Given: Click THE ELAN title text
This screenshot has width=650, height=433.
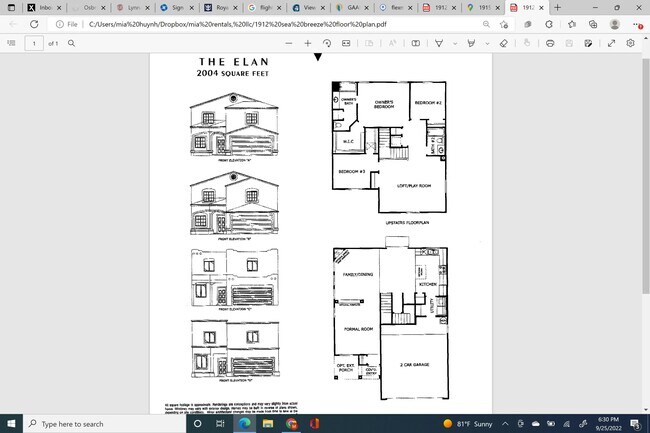Looking at the screenshot, I should click(233, 62).
